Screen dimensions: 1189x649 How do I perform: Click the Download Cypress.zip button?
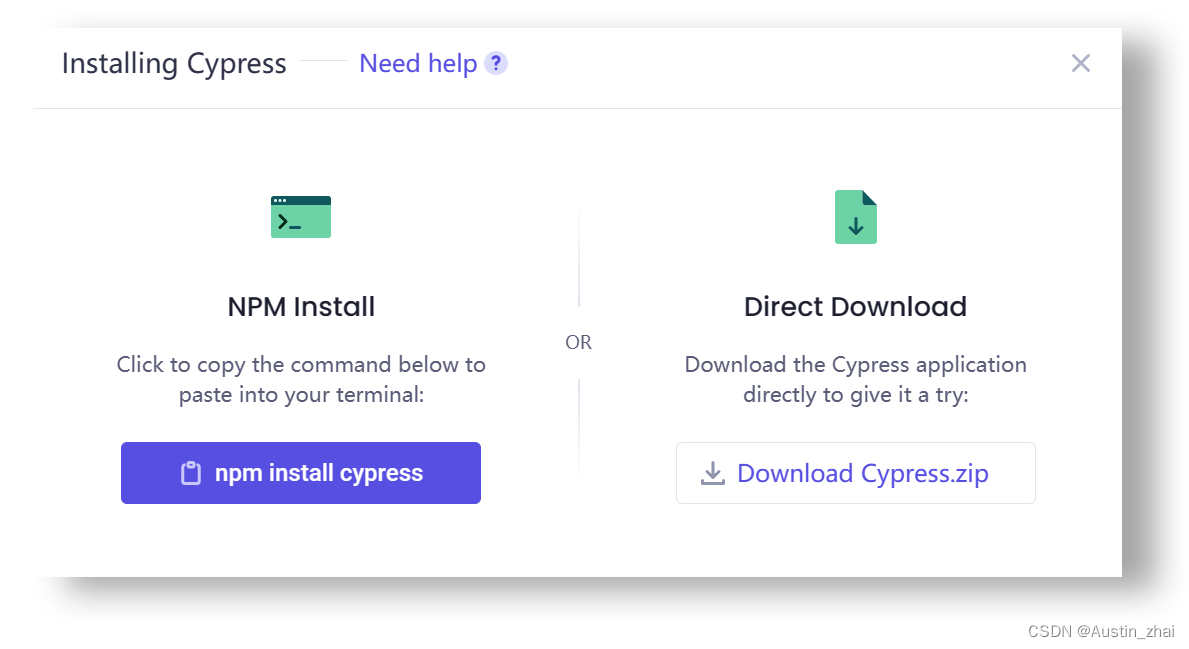coord(855,473)
